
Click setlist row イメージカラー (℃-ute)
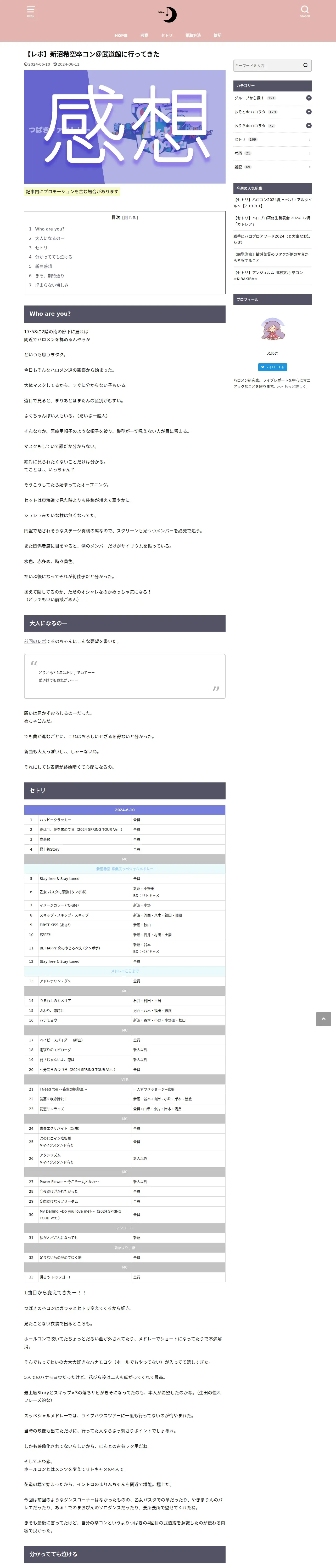pyautogui.click(x=124, y=905)
